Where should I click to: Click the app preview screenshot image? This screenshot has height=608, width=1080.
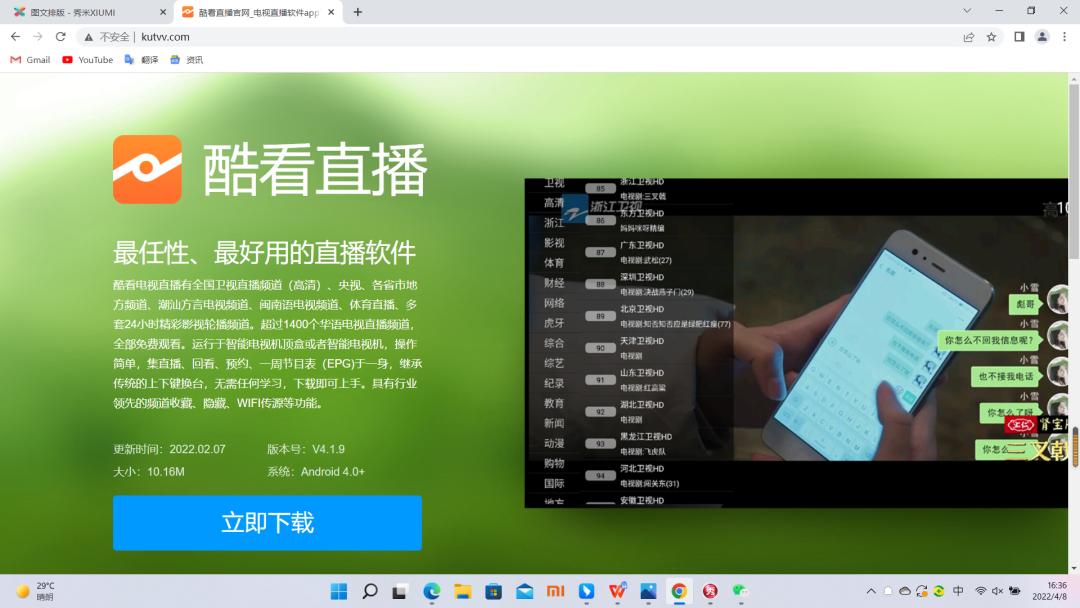point(795,344)
